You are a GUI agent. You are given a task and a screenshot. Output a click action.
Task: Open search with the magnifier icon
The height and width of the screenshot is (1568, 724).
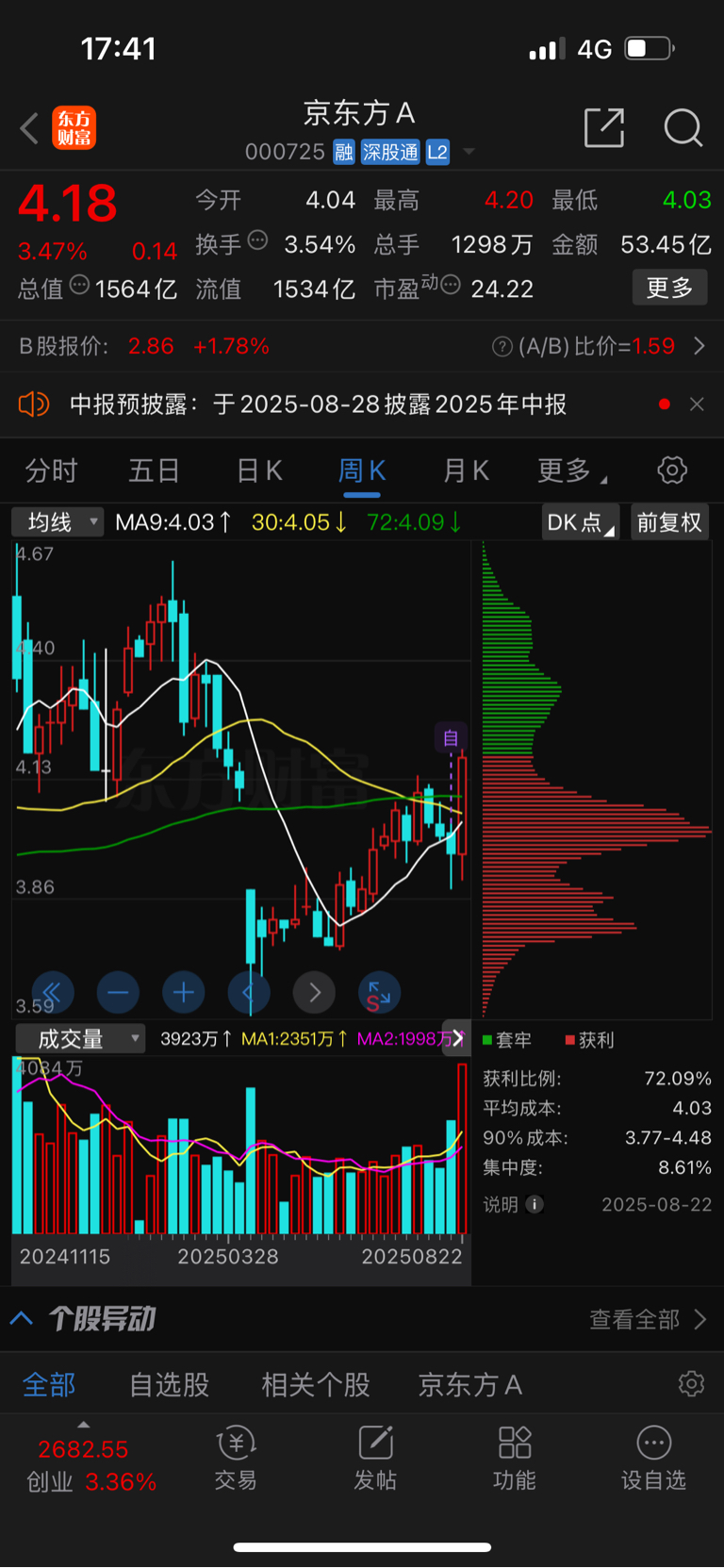[x=683, y=127]
